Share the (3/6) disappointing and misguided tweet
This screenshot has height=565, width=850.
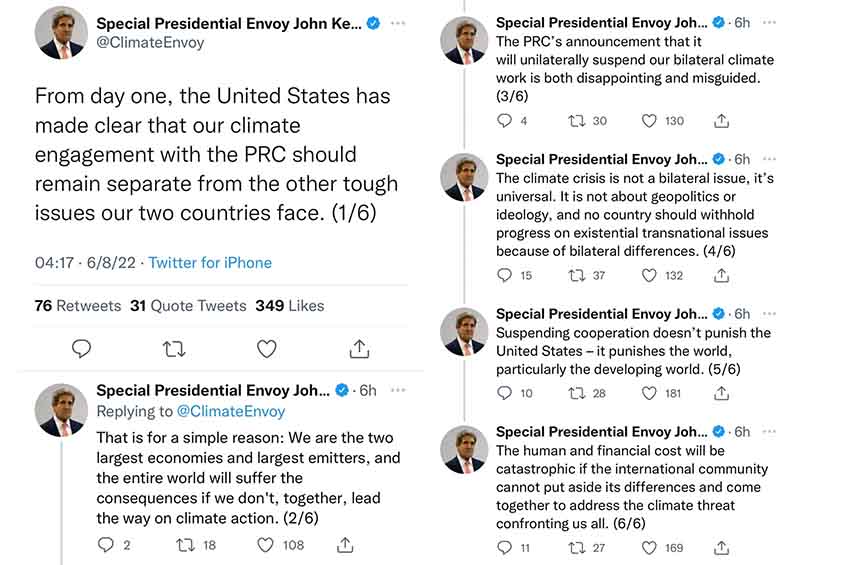click(721, 121)
